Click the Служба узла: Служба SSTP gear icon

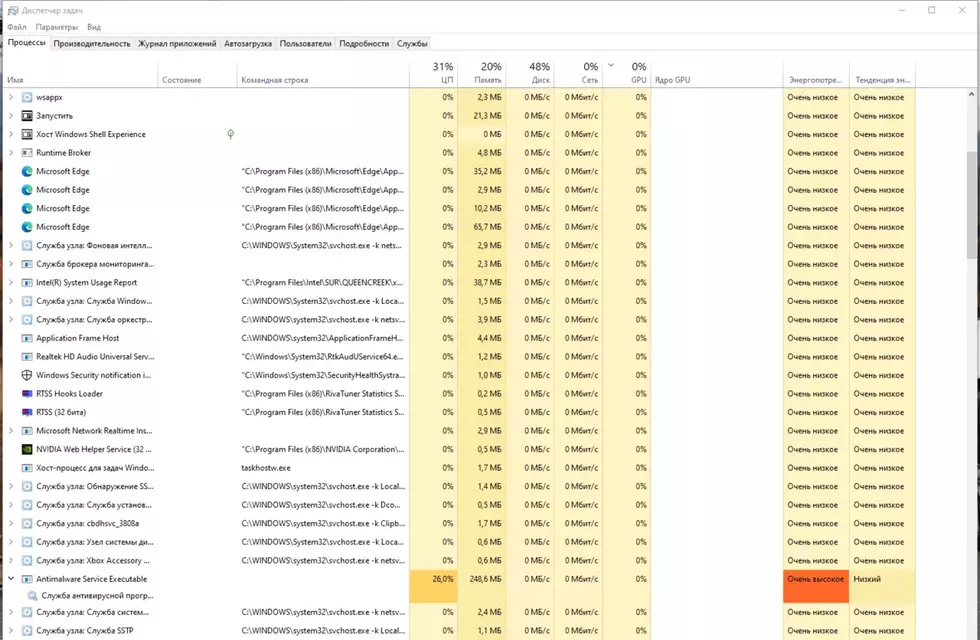click(x=27, y=631)
